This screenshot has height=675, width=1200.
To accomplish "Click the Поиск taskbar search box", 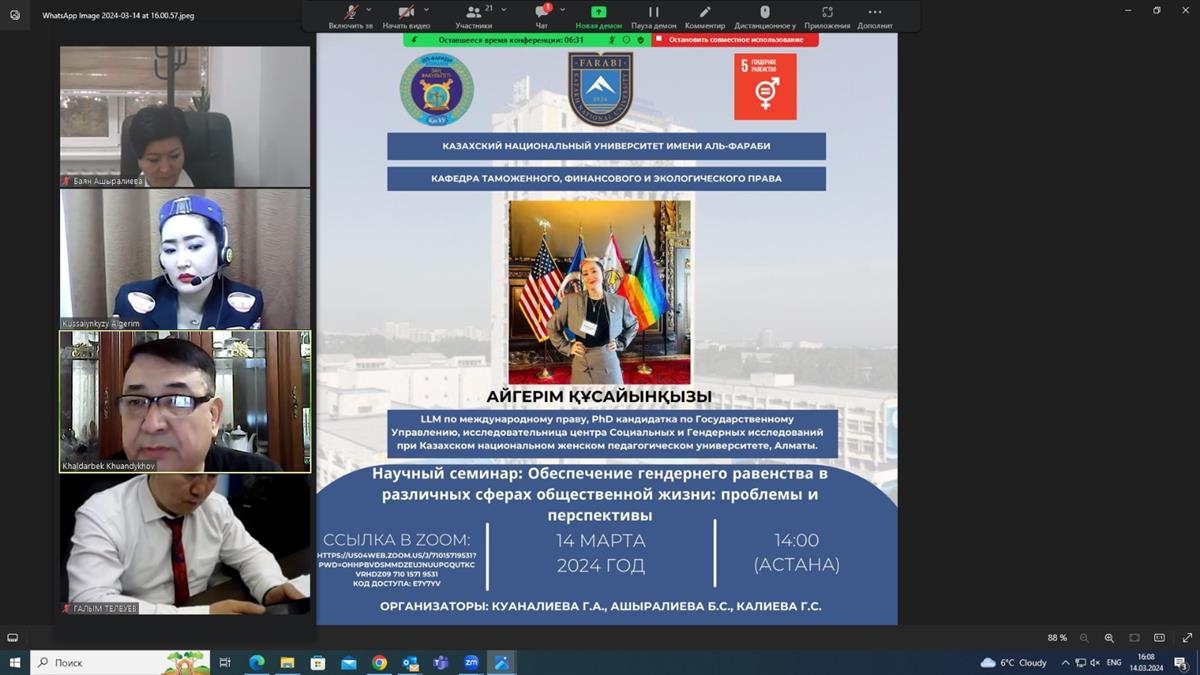I will [x=122, y=662].
